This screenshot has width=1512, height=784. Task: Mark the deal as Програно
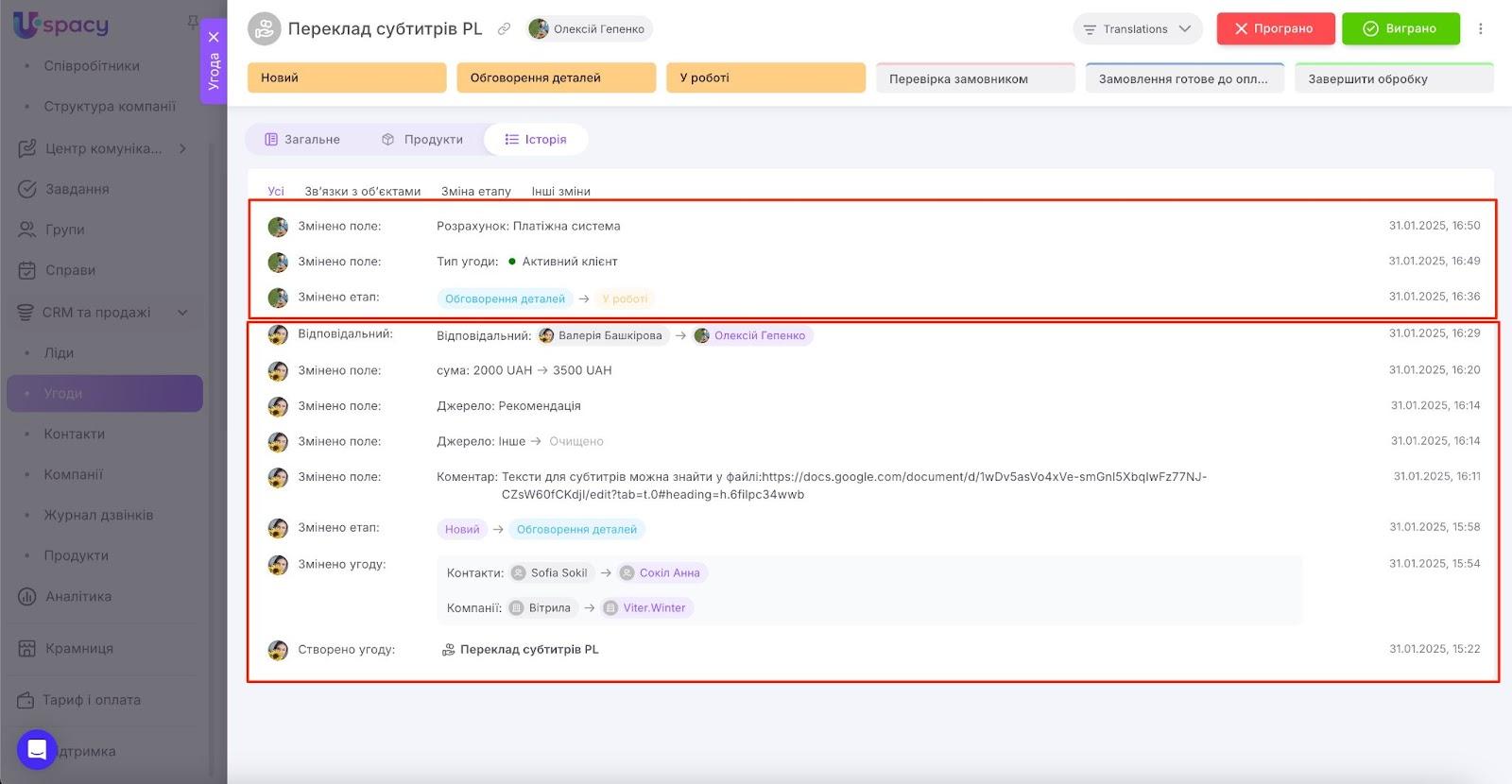click(x=1275, y=29)
